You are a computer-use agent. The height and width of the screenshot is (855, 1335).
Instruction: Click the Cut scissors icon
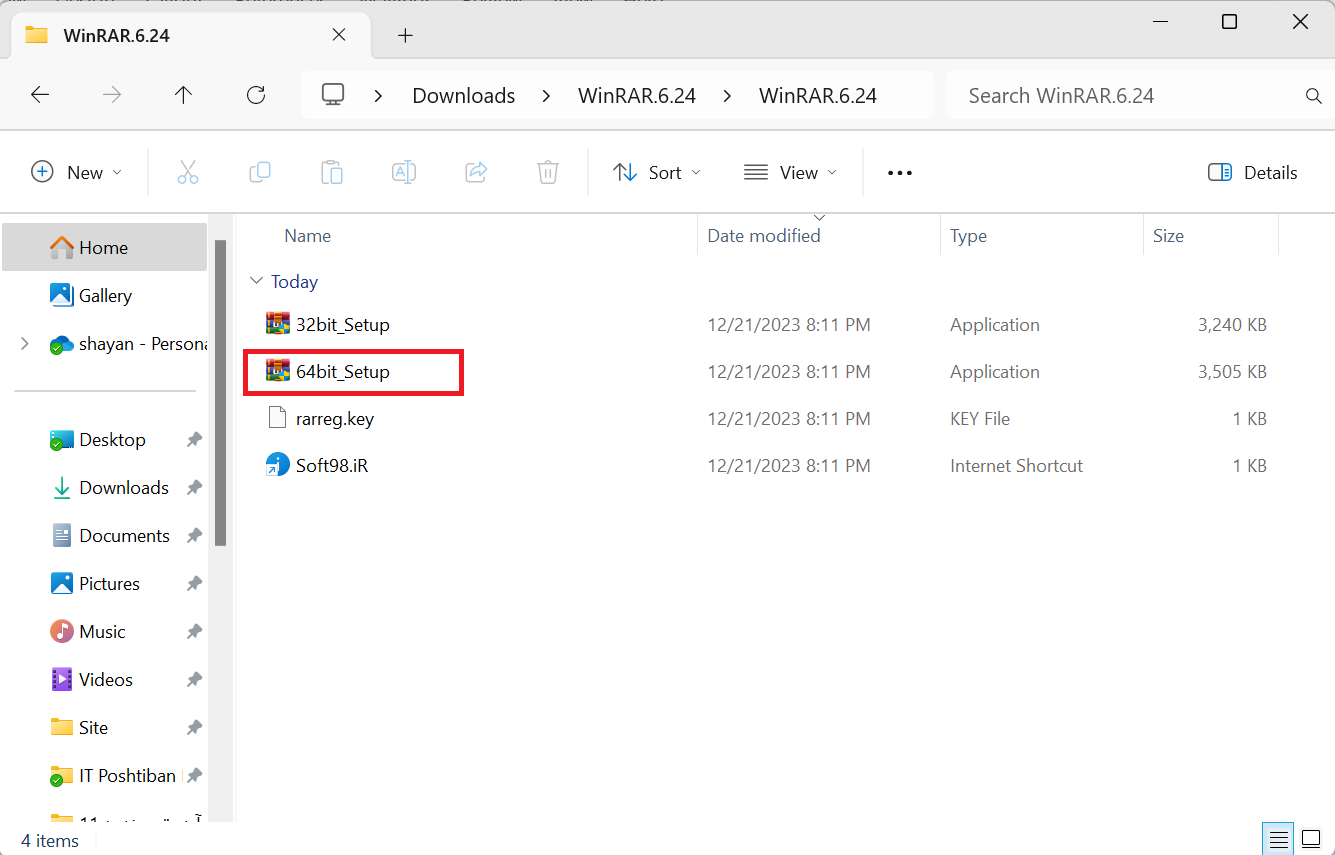187,172
